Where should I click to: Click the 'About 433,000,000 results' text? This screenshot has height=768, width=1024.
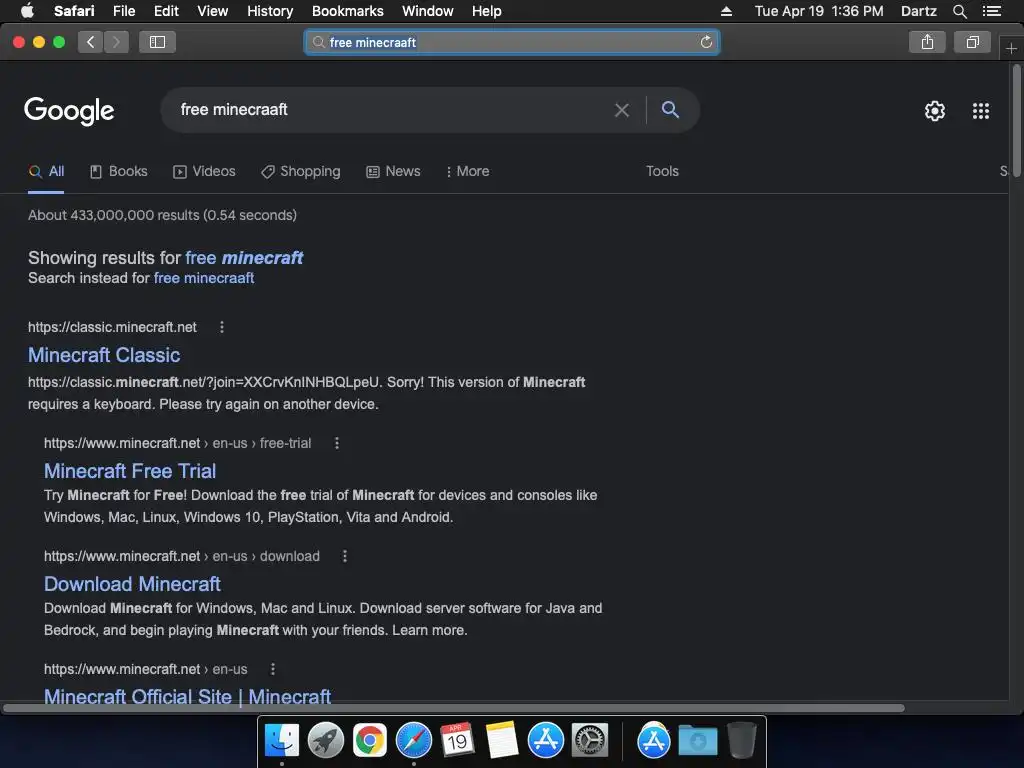point(163,216)
